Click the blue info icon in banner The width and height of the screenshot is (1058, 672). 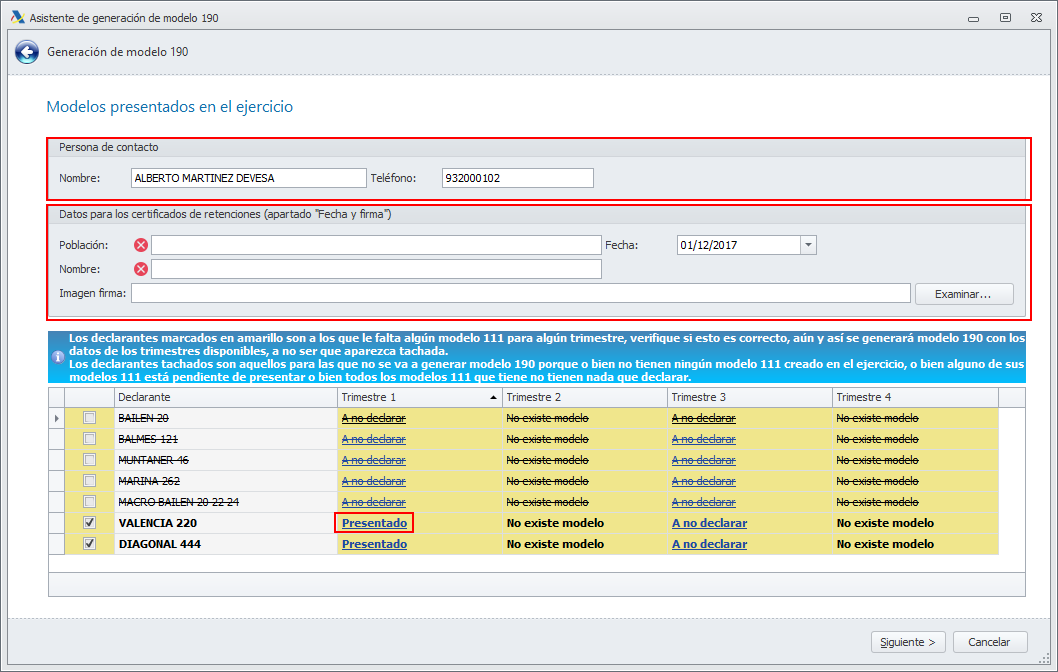click(x=58, y=357)
